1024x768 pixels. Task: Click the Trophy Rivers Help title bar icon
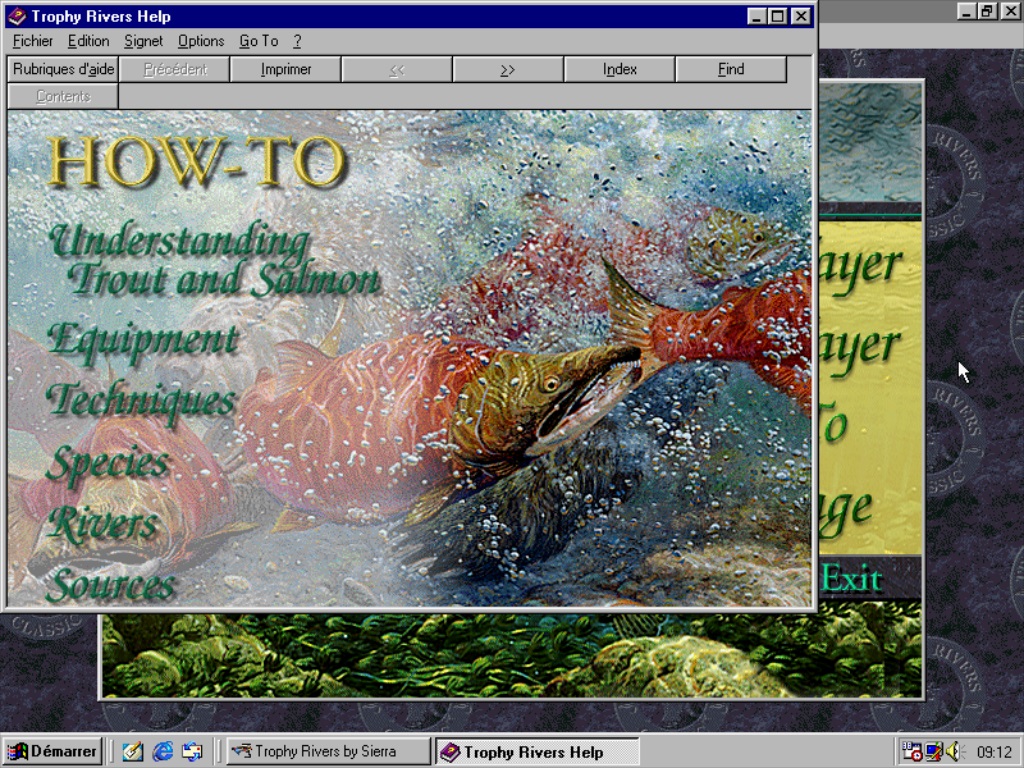(x=17, y=16)
